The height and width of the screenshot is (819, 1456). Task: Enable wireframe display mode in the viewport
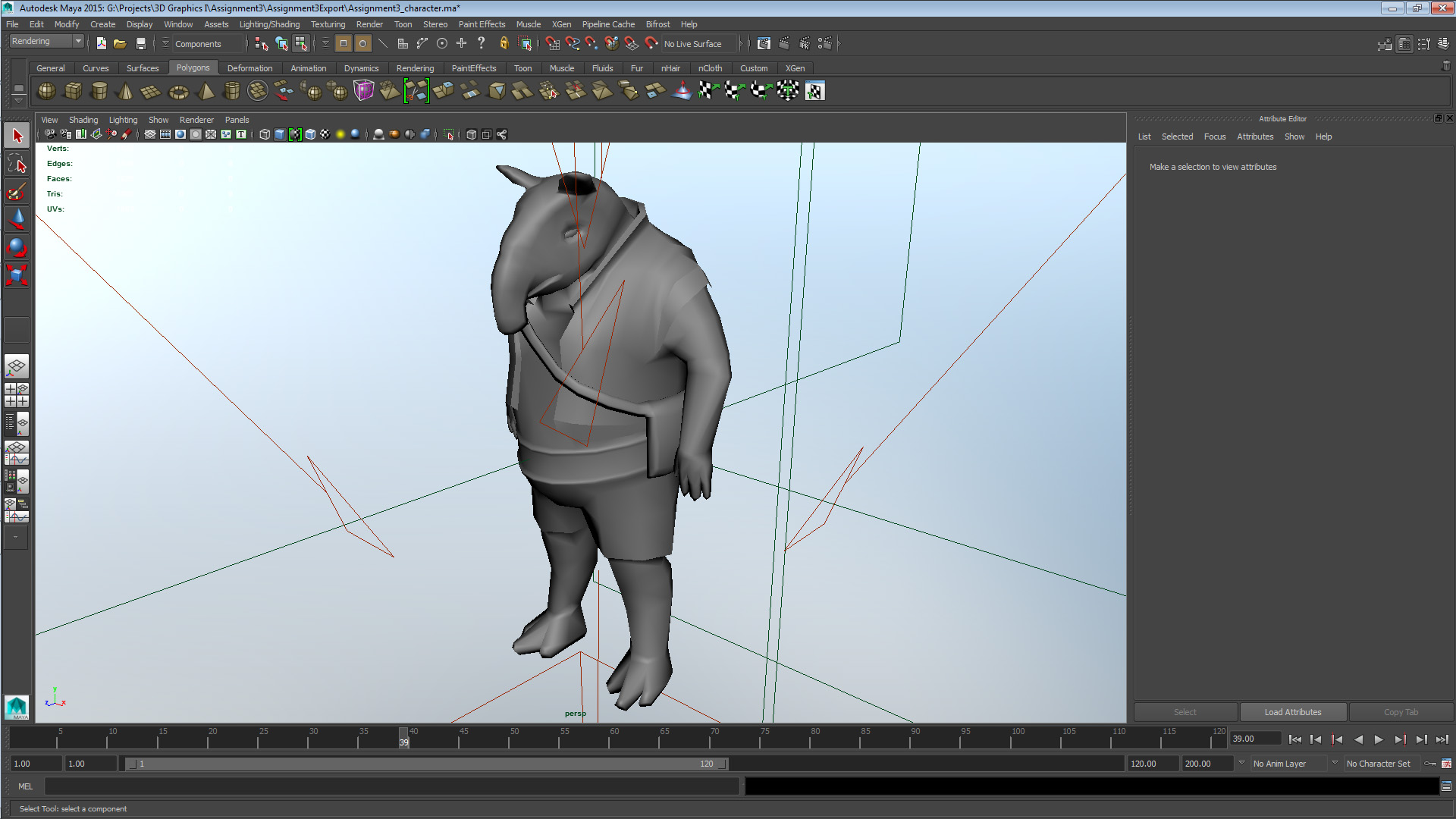click(x=265, y=134)
